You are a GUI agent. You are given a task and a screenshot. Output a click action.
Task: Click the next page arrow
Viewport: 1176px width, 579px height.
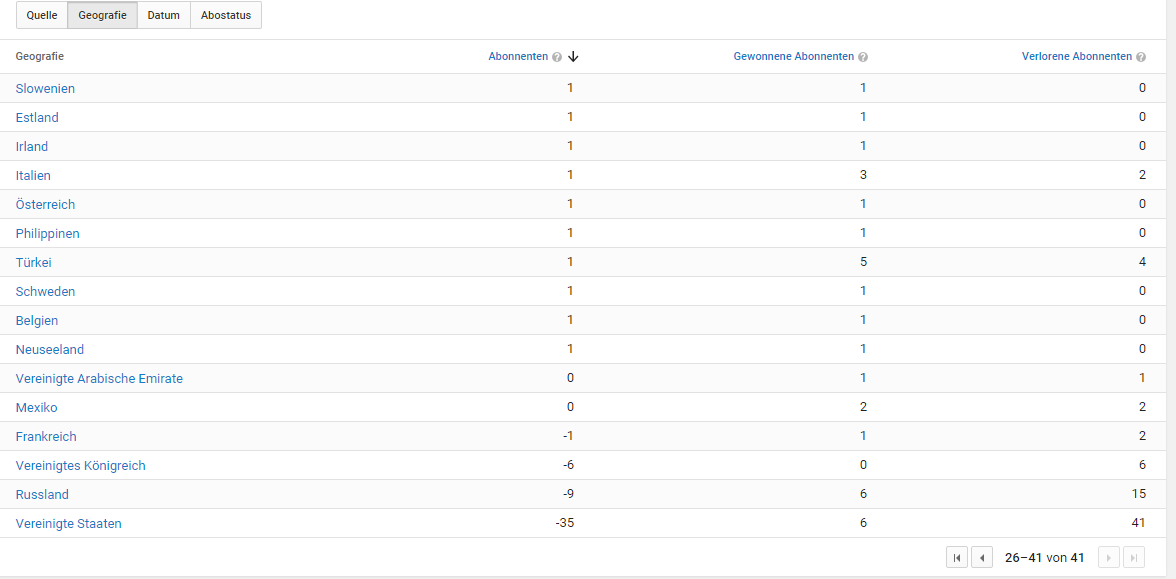coord(1108,558)
